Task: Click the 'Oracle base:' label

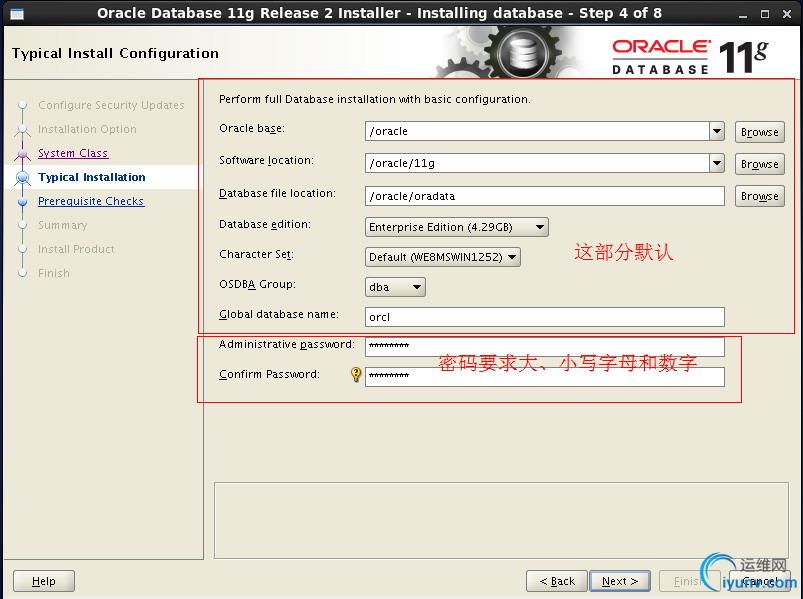Action: pyautogui.click(x=252, y=129)
